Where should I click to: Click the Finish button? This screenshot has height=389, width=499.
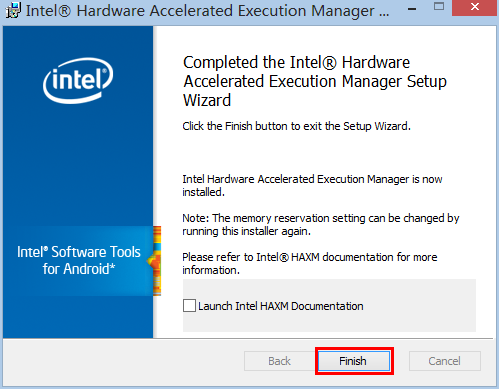tap(354, 361)
